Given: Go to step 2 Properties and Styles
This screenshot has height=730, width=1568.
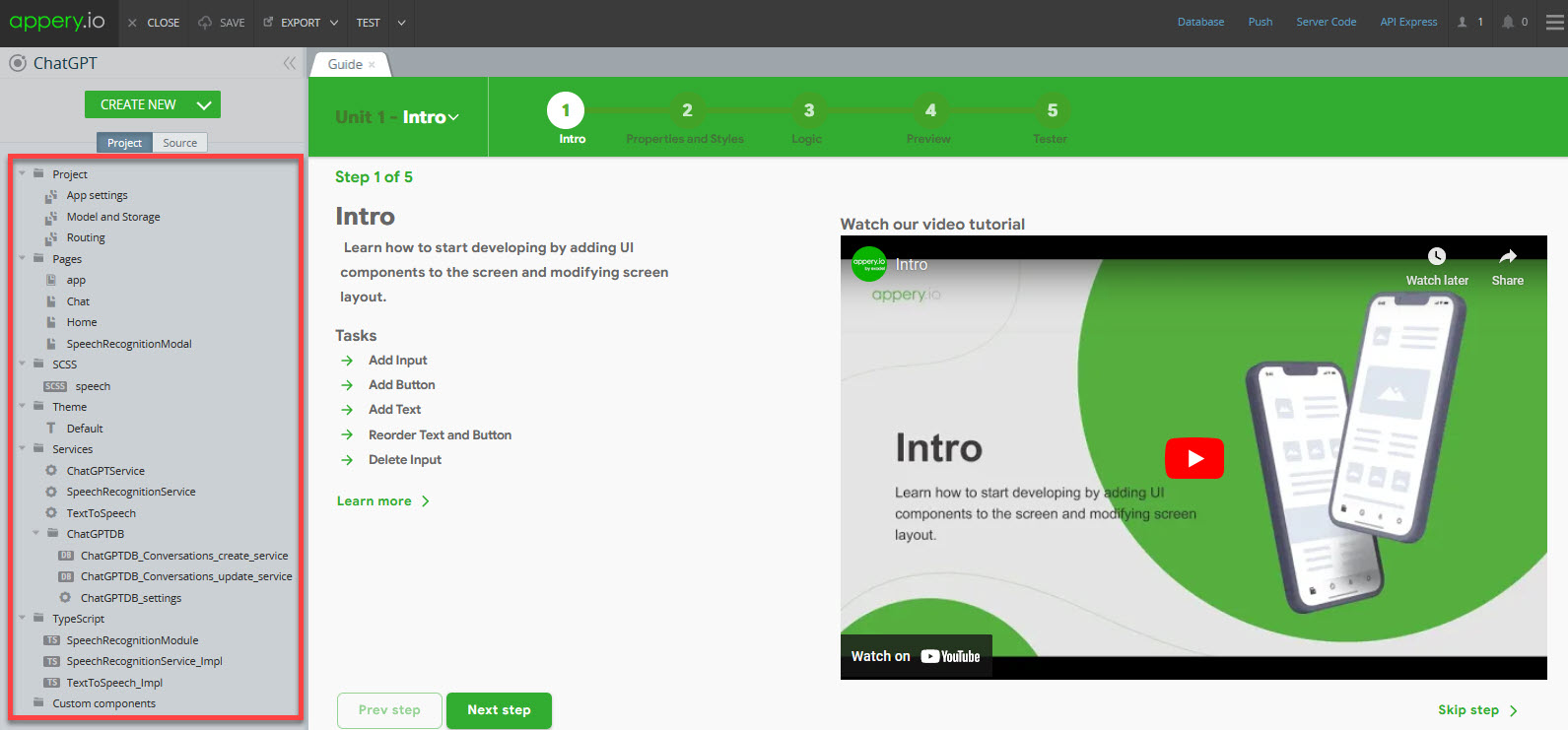Looking at the screenshot, I should [687, 110].
